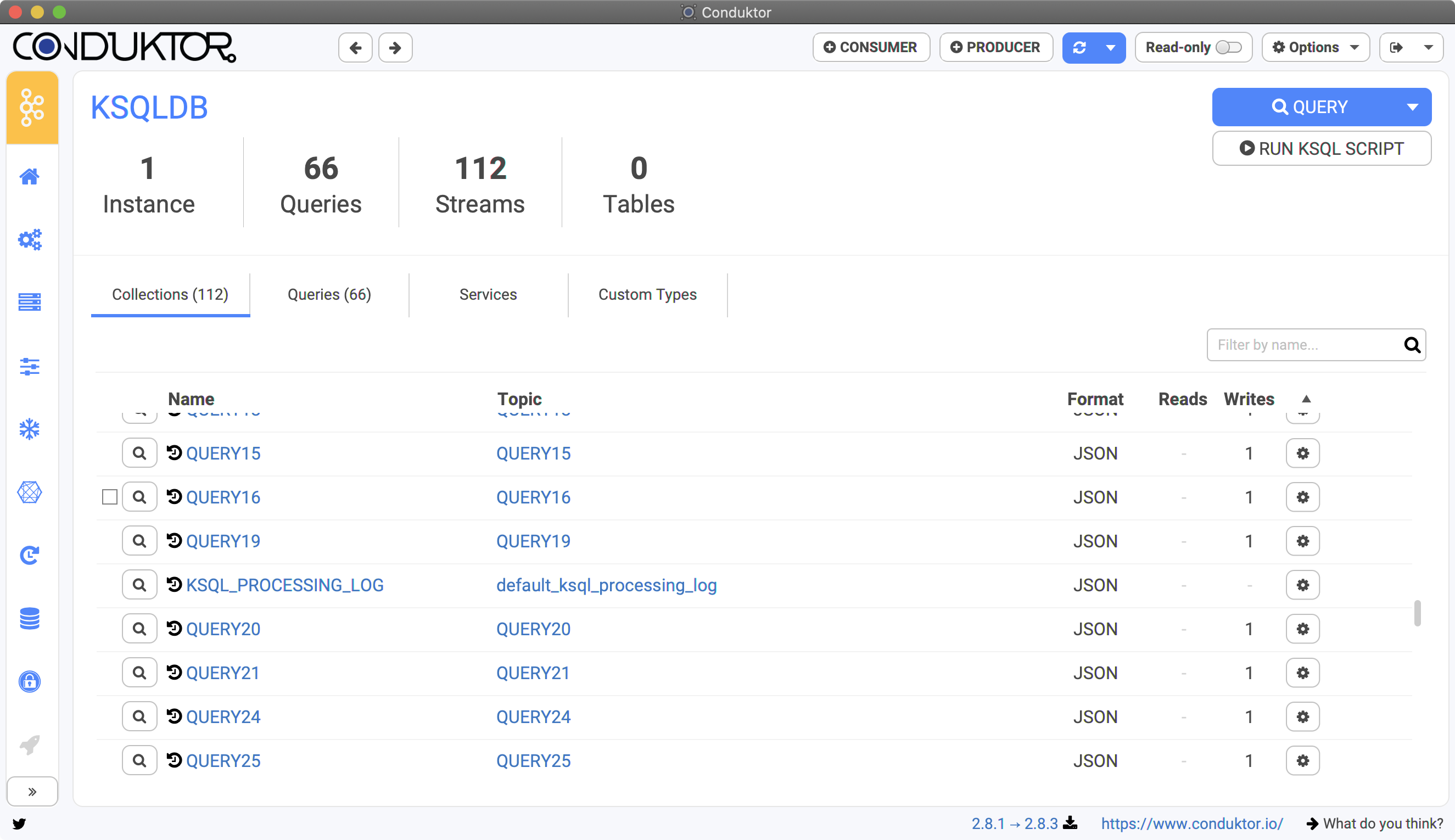Click the collections list scrollbar thumb
The width and height of the screenshot is (1455, 840).
tap(1417, 613)
